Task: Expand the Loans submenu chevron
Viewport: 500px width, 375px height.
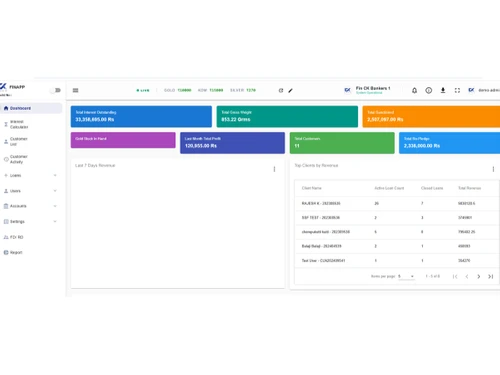Action: 55,175
